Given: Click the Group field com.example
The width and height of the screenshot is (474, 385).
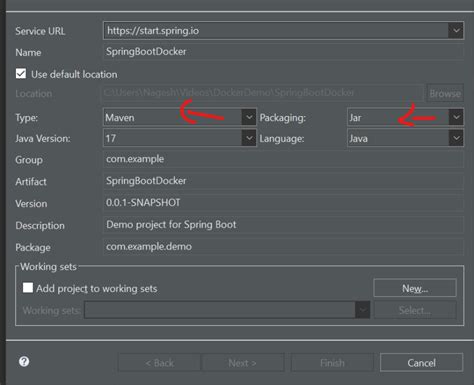Looking at the screenshot, I should coord(283,159).
